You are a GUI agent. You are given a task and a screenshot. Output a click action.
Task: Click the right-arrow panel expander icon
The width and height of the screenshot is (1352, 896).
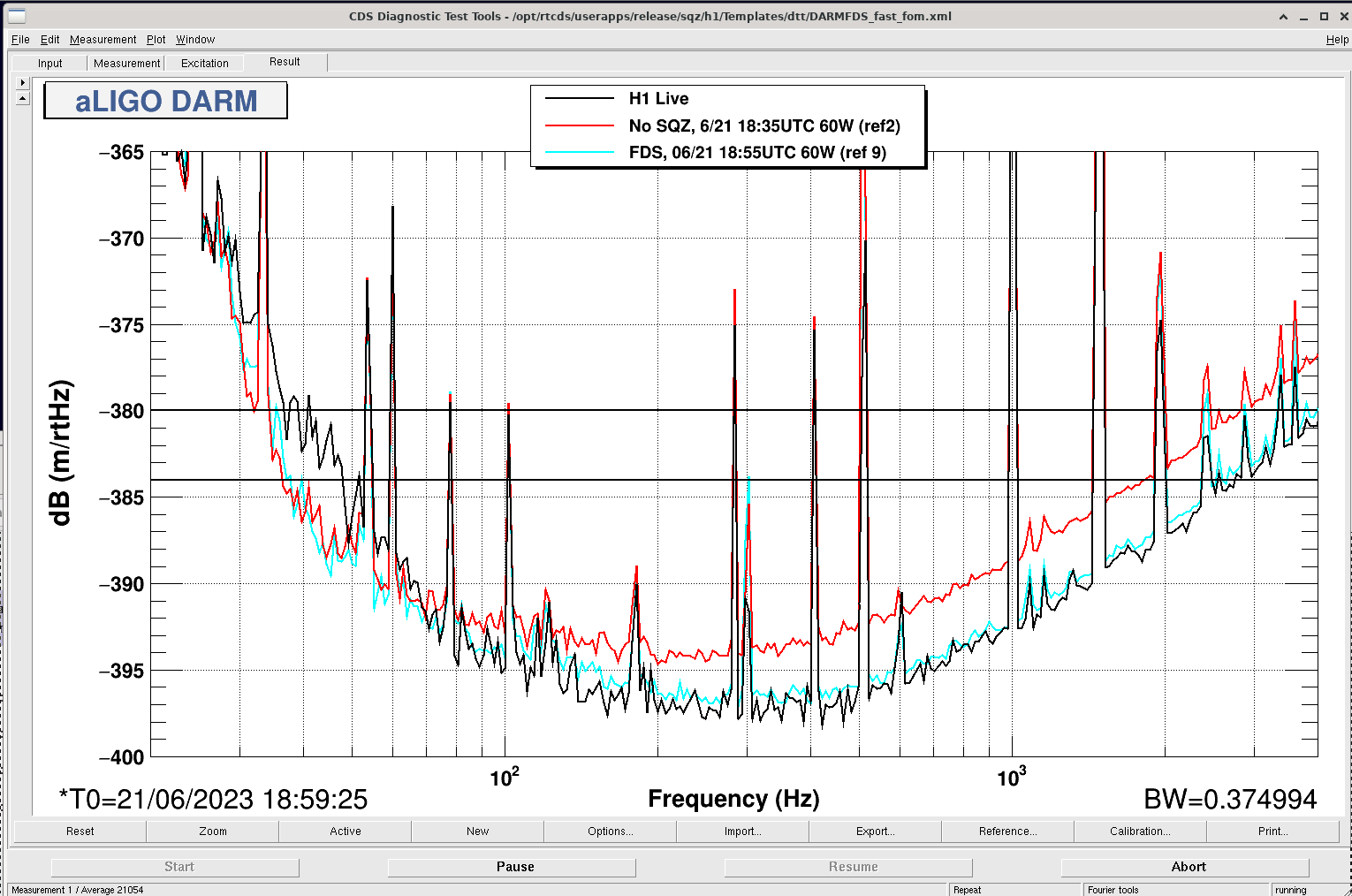point(23,82)
